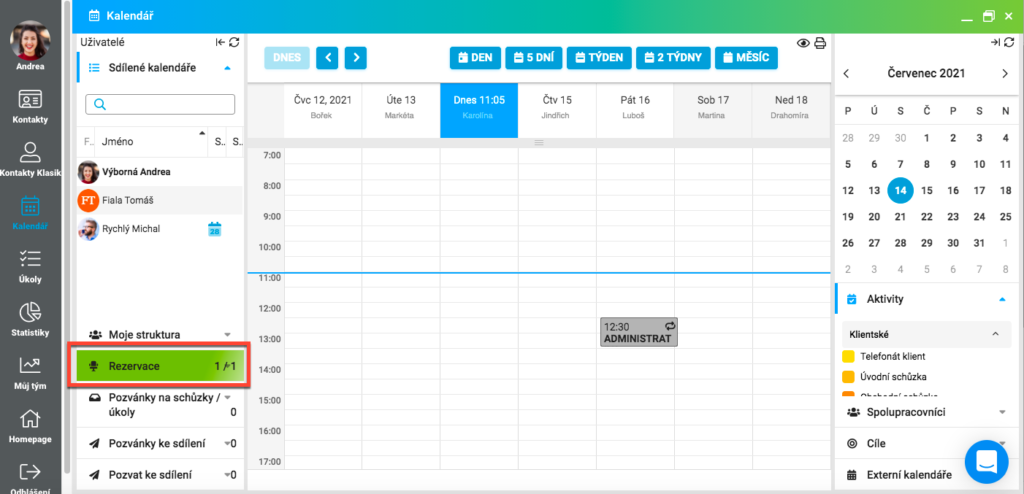Open Pozvánky na schůzky / úkoly
This screenshot has height=494, width=1024.
tap(159, 404)
